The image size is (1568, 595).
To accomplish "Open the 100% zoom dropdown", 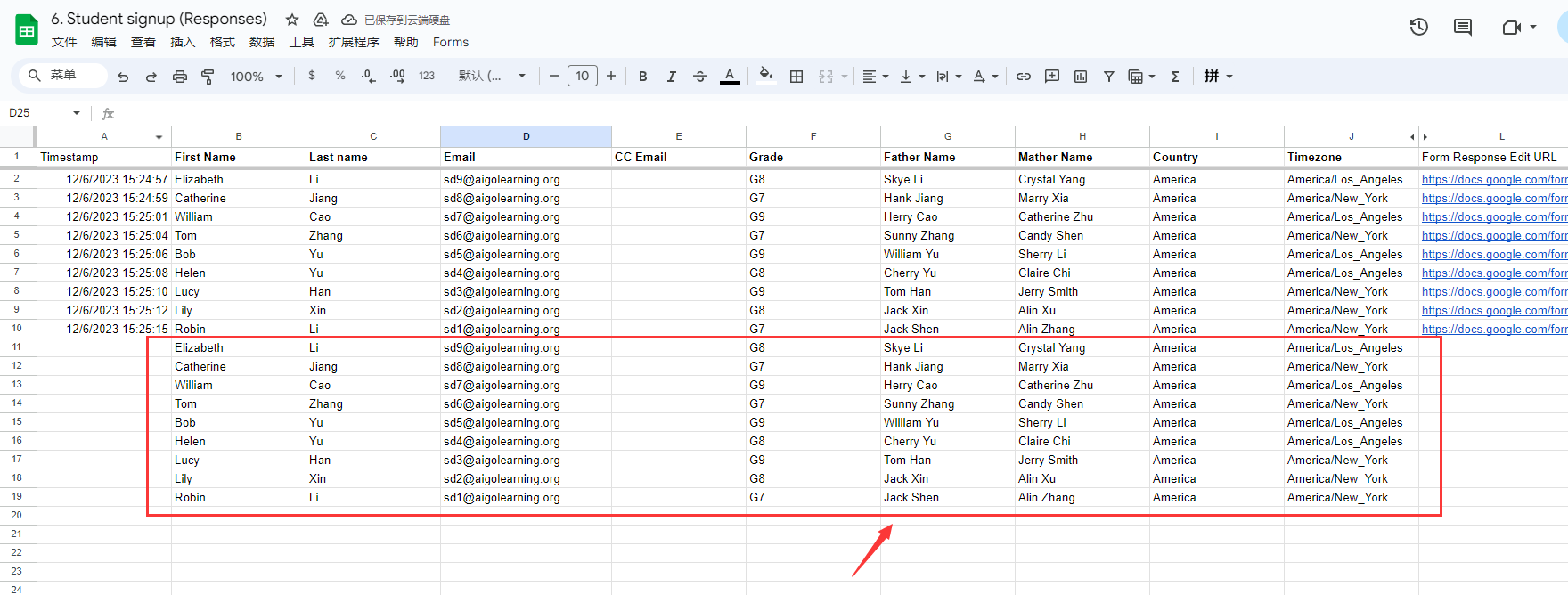I will point(256,77).
